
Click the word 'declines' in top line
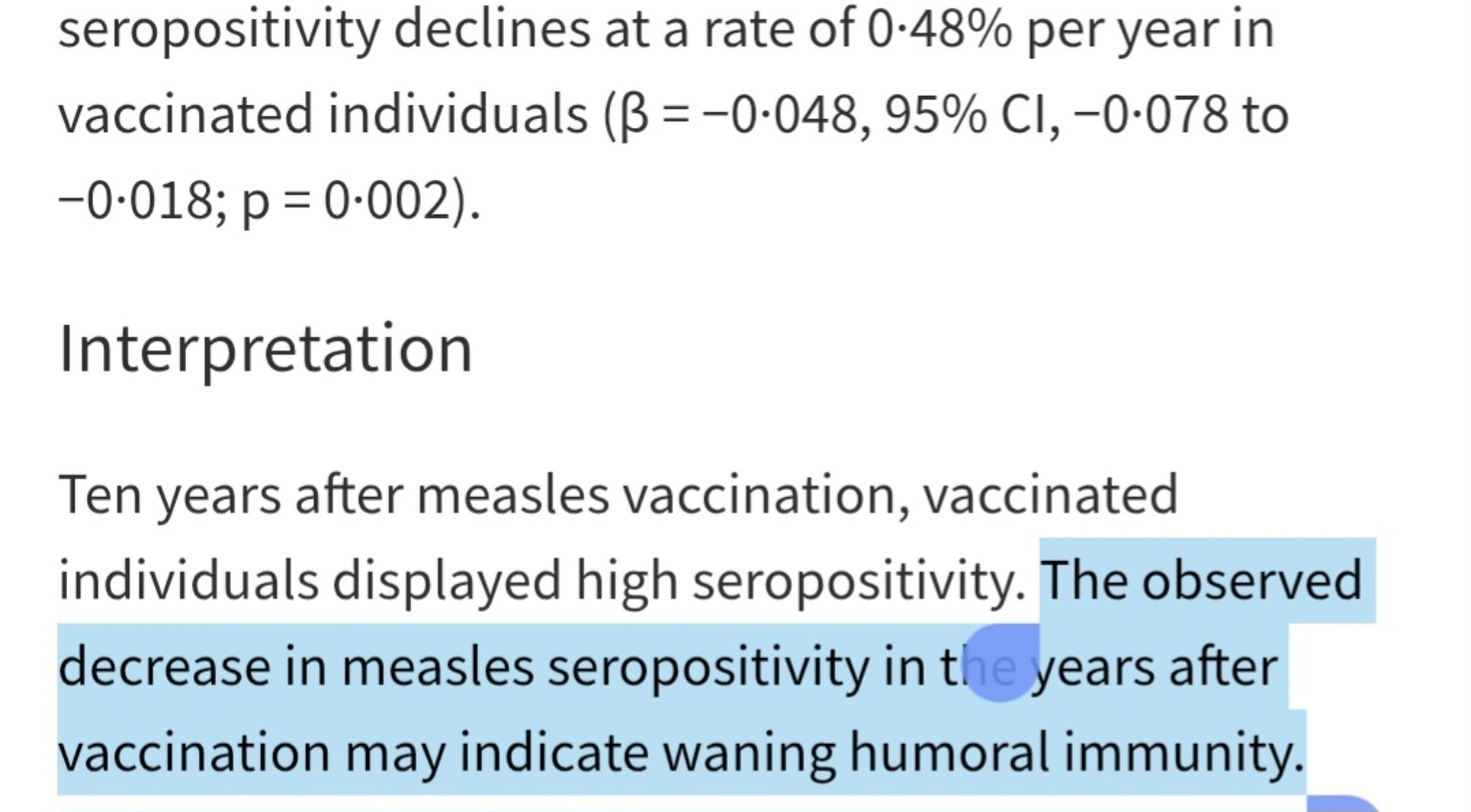tap(492, 29)
